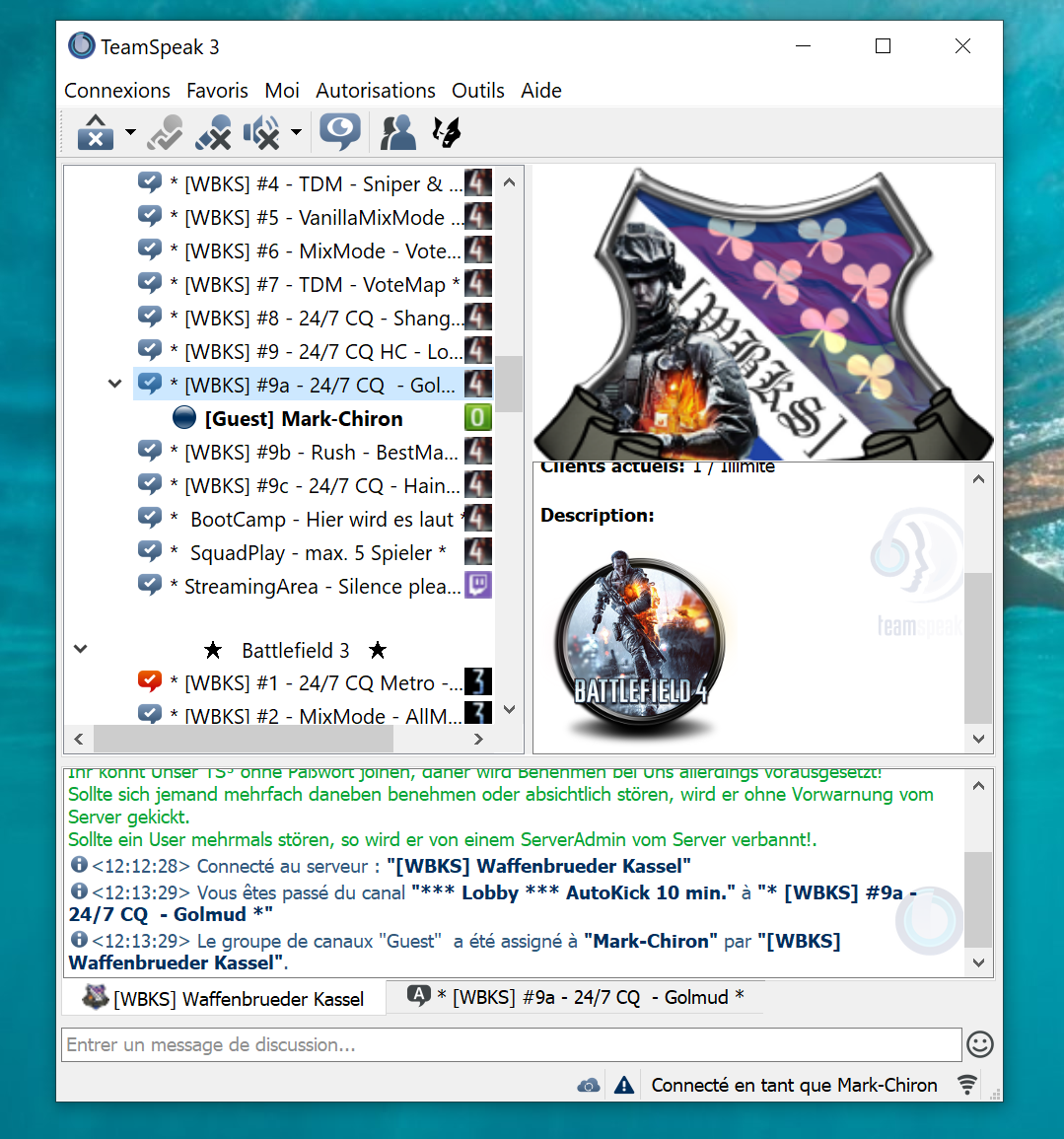The height and width of the screenshot is (1139, 1064).
Task: Open the Autorisations menu
Action: (x=375, y=91)
